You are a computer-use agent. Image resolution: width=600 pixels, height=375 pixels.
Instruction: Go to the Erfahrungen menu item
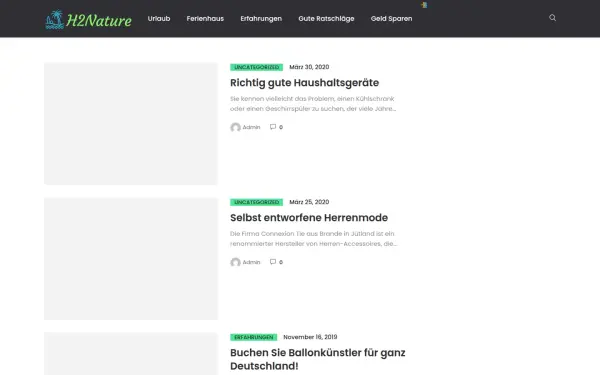pos(261,18)
